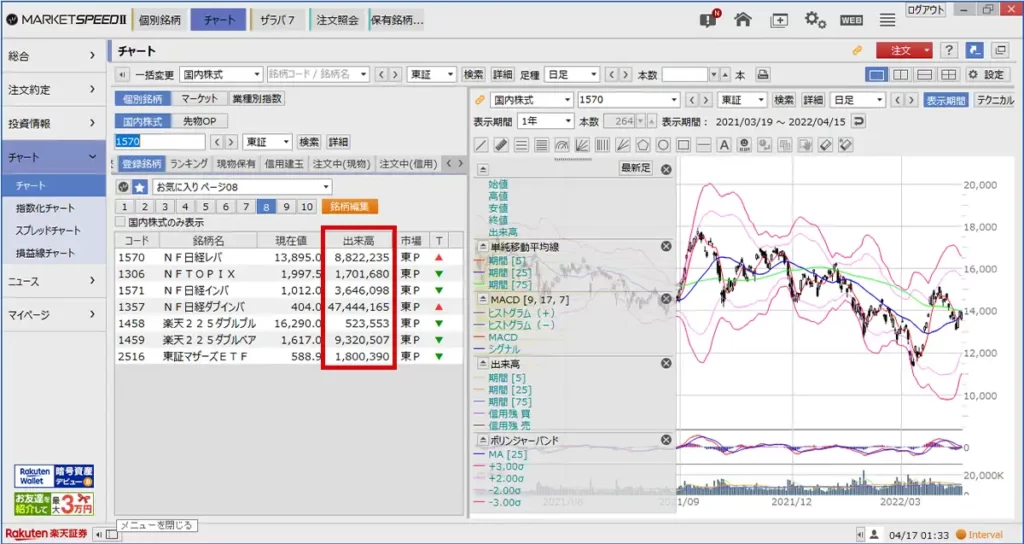This screenshot has width=1024, height=544.
Task: Toggle the 表示期間 button on chart panel
Action: tap(945, 100)
